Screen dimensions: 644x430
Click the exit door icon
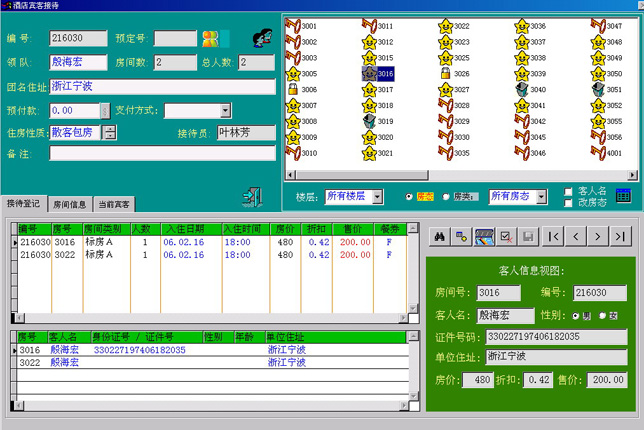tap(253, 196)
